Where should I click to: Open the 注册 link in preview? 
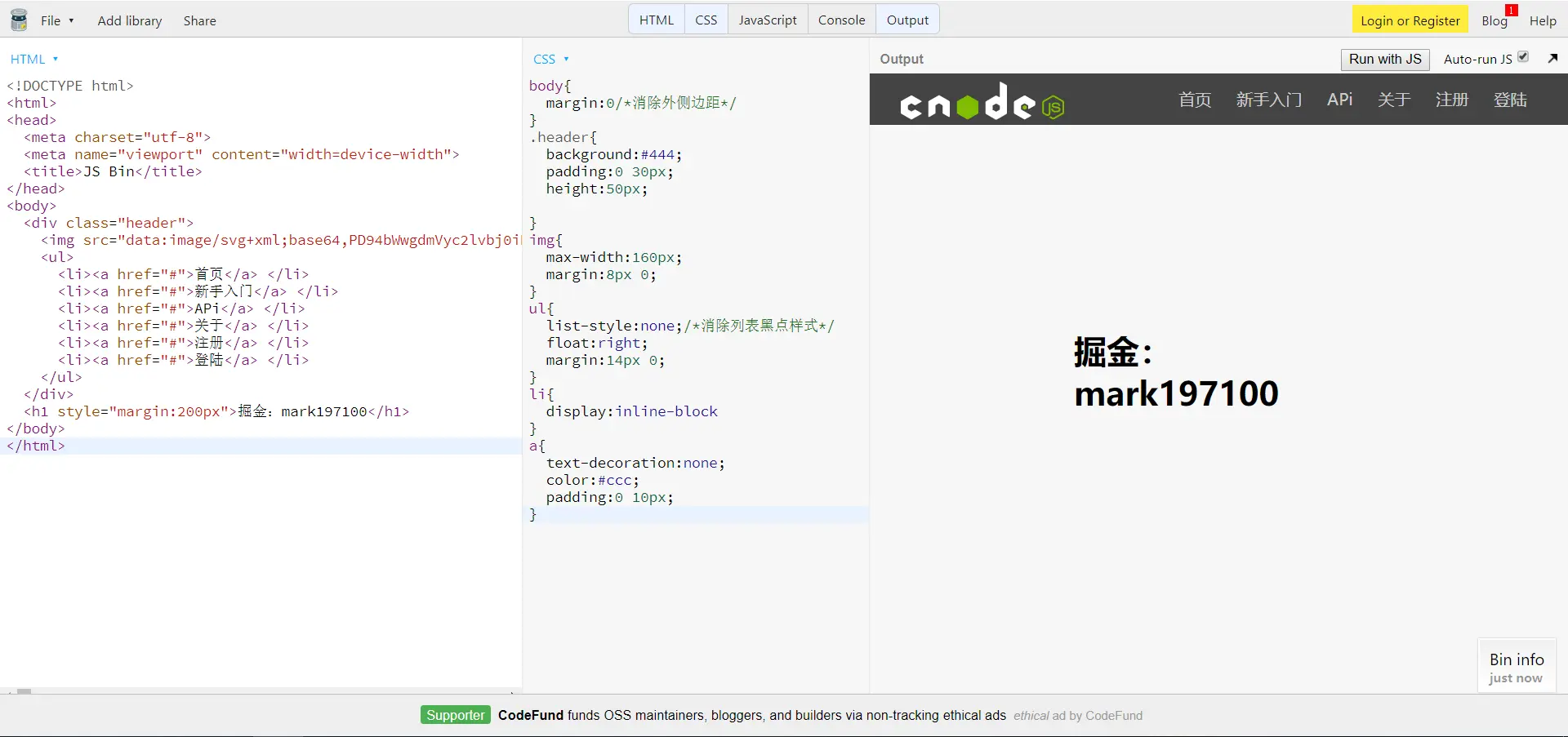coord(1452,100)
